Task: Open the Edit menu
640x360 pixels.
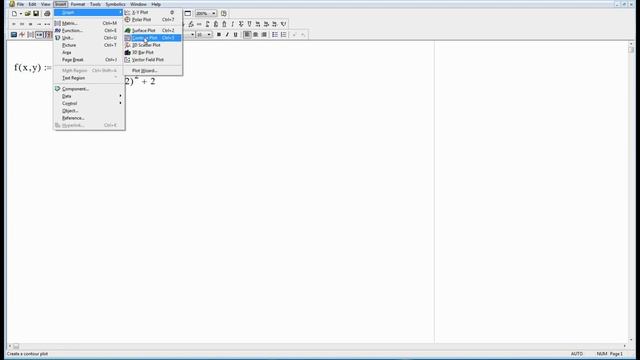Action: [32, 4]
